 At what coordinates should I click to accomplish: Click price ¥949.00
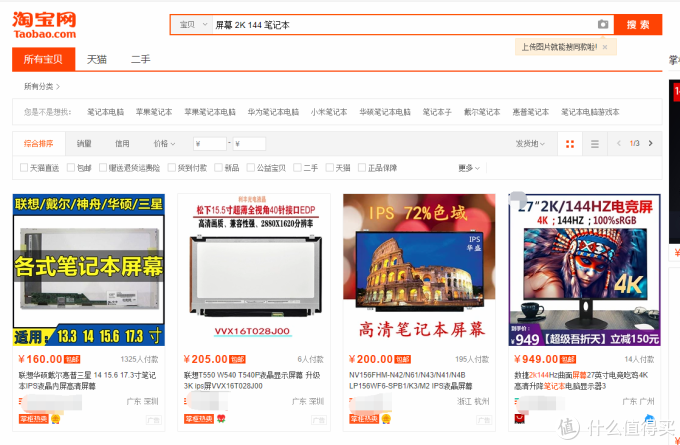[536, 359]
